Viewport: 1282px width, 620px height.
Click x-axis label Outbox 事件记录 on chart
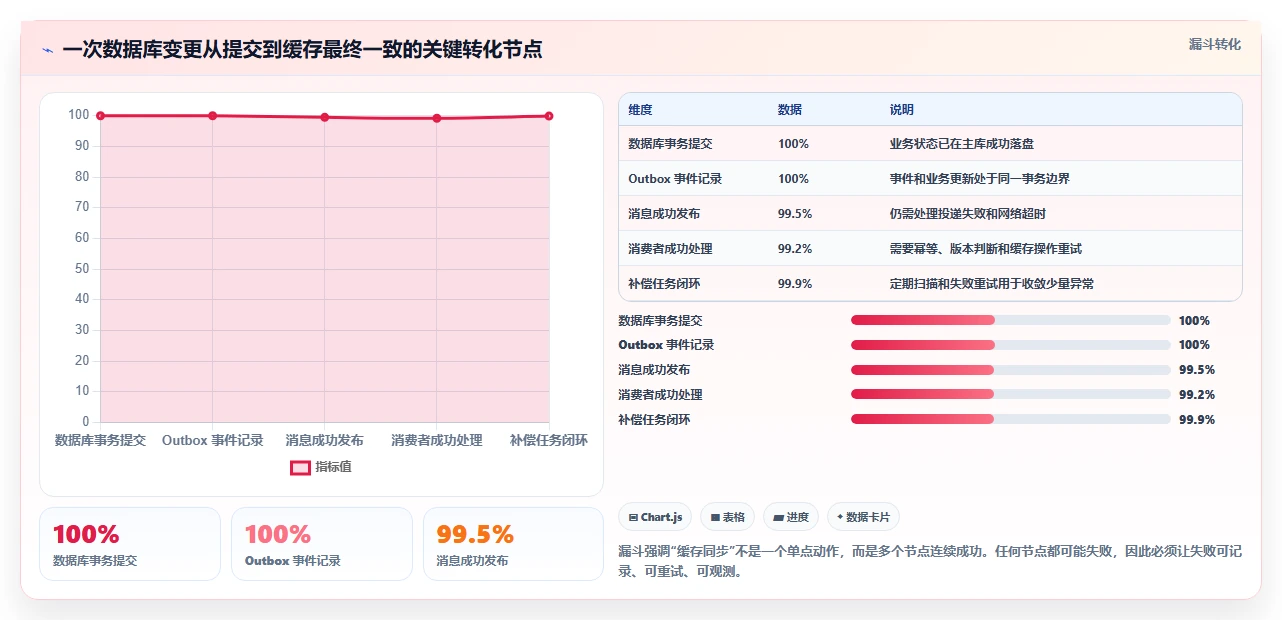tap(213, 440)
